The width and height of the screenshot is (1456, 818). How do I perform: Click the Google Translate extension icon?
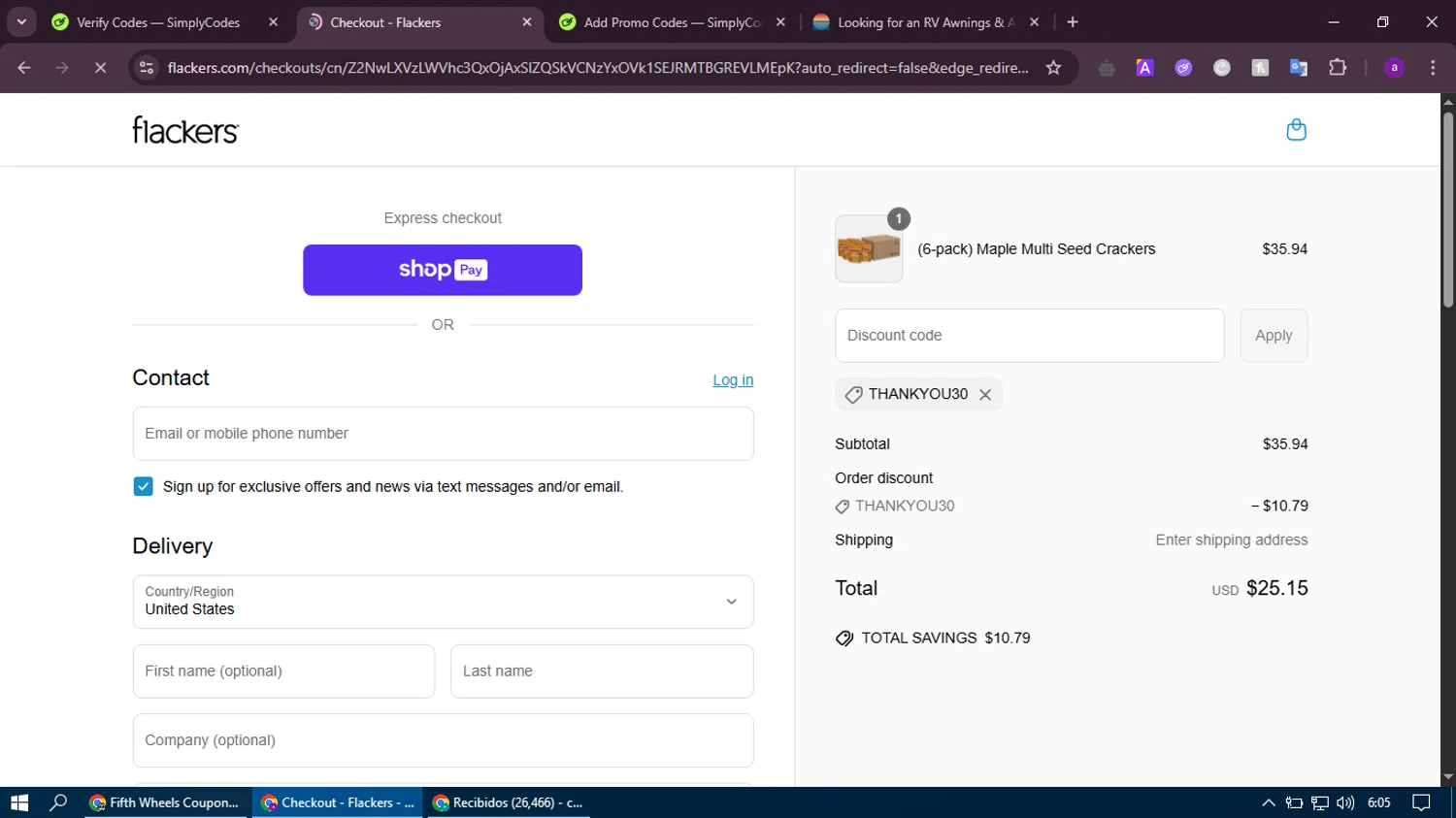1299,67
